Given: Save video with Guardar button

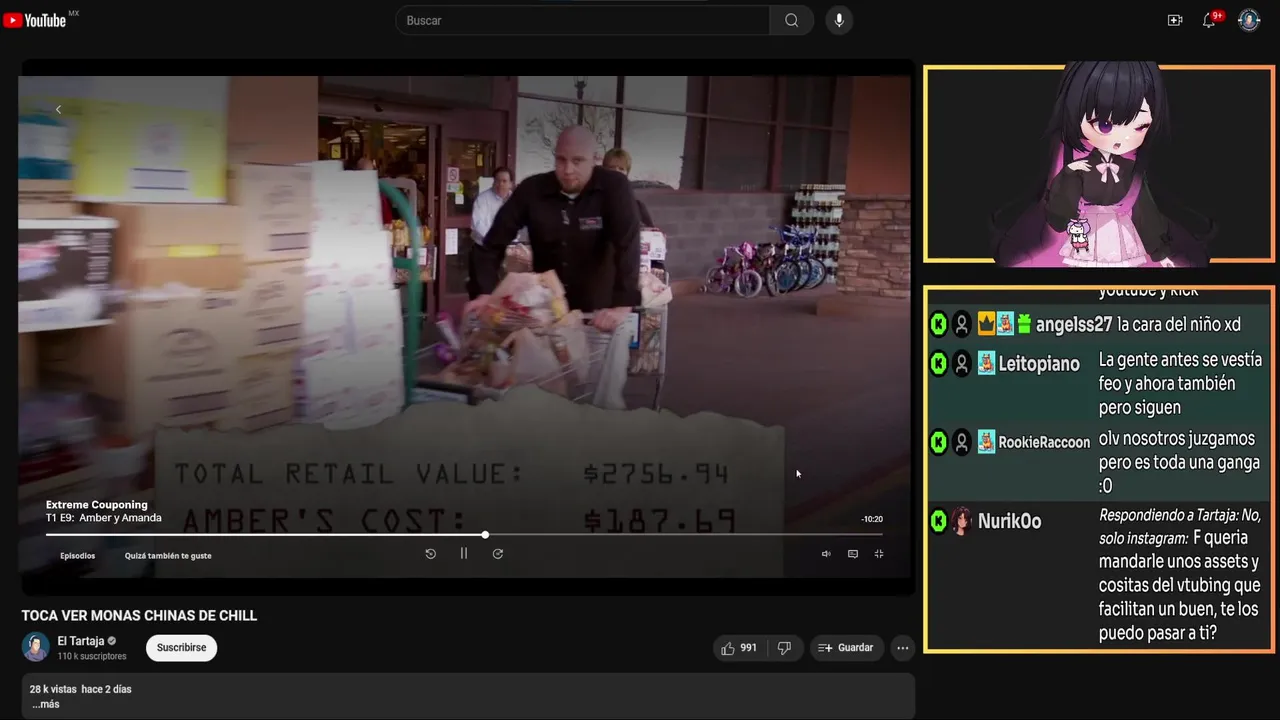Looking at the screenshot, I should pyautogui.click(x=846, y=648).
